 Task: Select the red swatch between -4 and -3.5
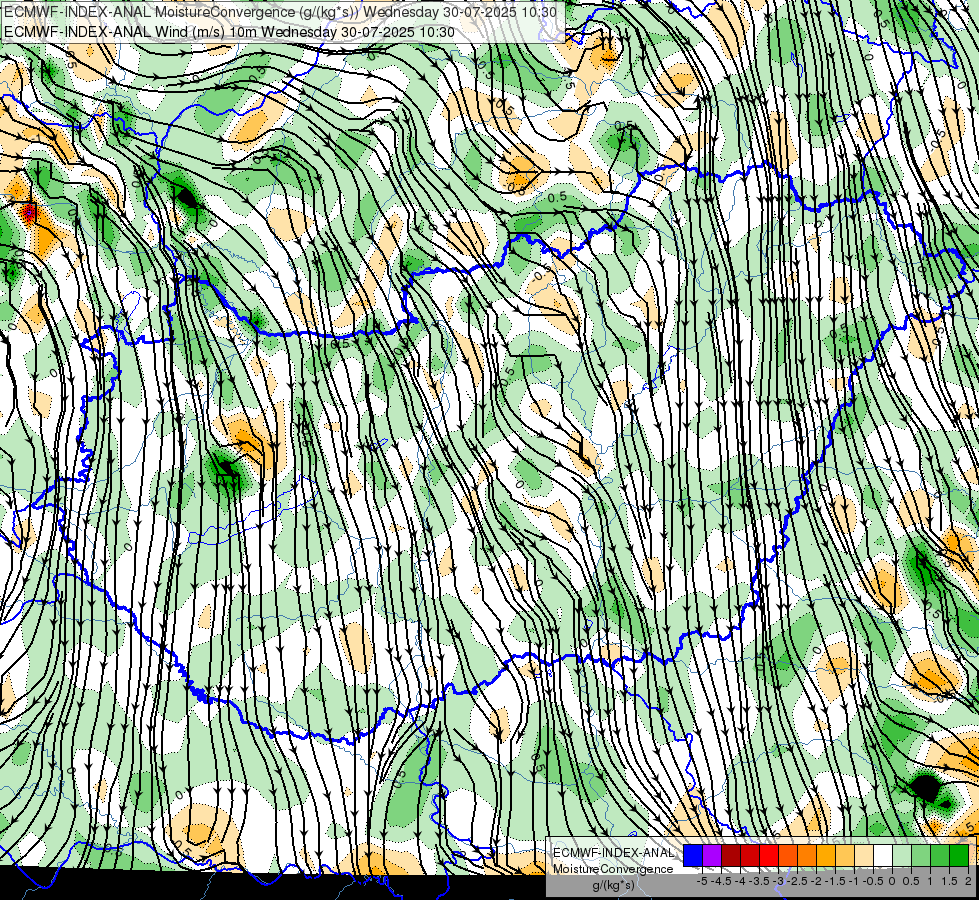click(x=750, y=856)
